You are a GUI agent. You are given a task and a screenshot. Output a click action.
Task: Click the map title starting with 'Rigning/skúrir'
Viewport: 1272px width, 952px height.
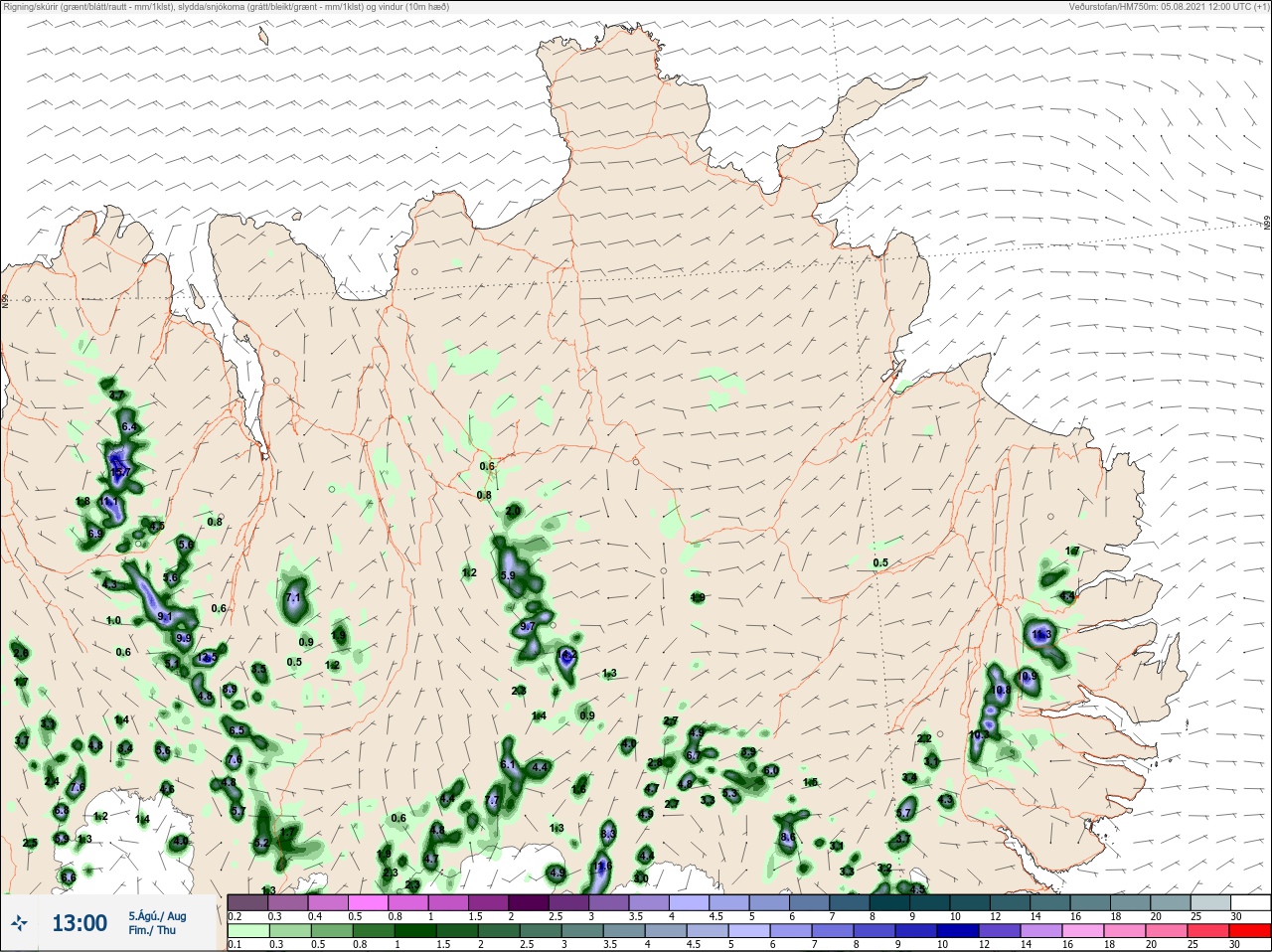point(226,7)
